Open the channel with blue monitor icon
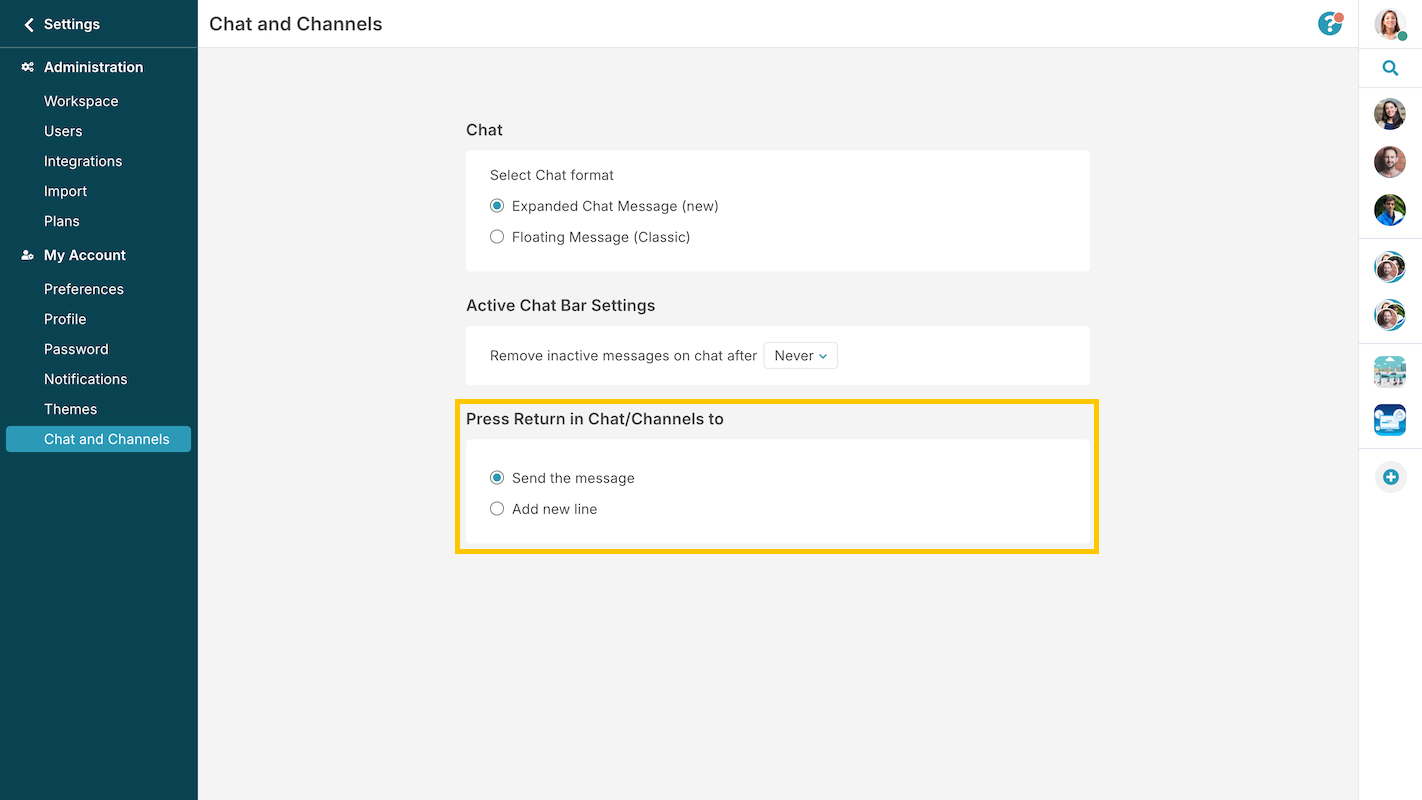Viewport: 1422px width, 800px height. click(1390, 420)
